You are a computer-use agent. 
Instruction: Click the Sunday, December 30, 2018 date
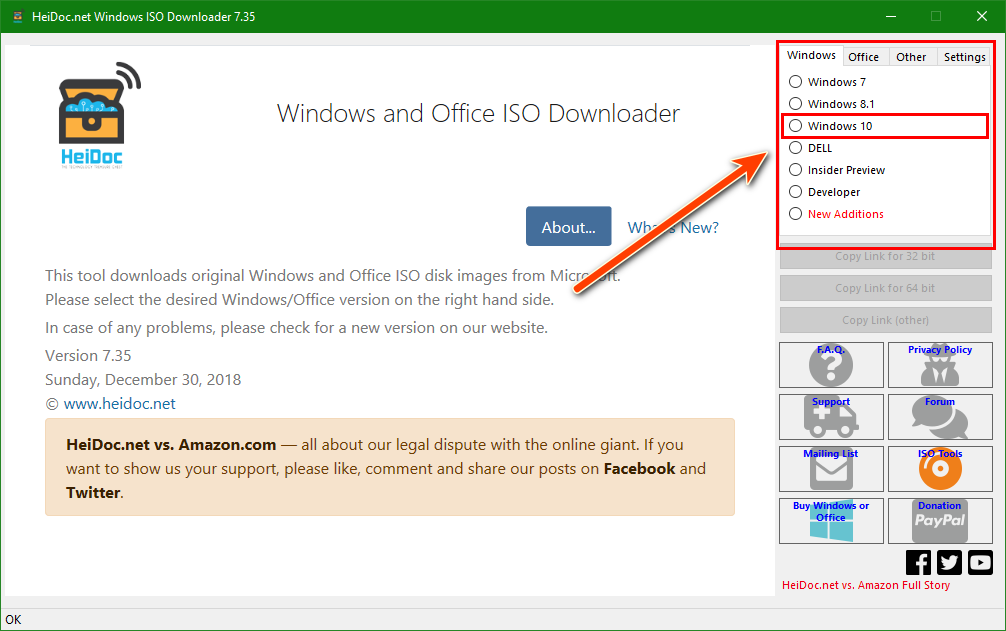point(143,380)
